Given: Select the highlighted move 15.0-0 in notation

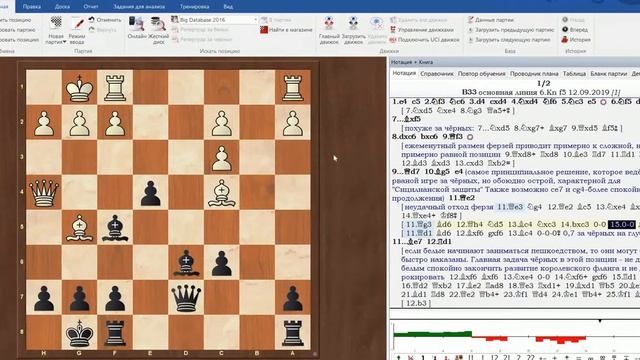Looking at the screenshot, I should [622, 224].
